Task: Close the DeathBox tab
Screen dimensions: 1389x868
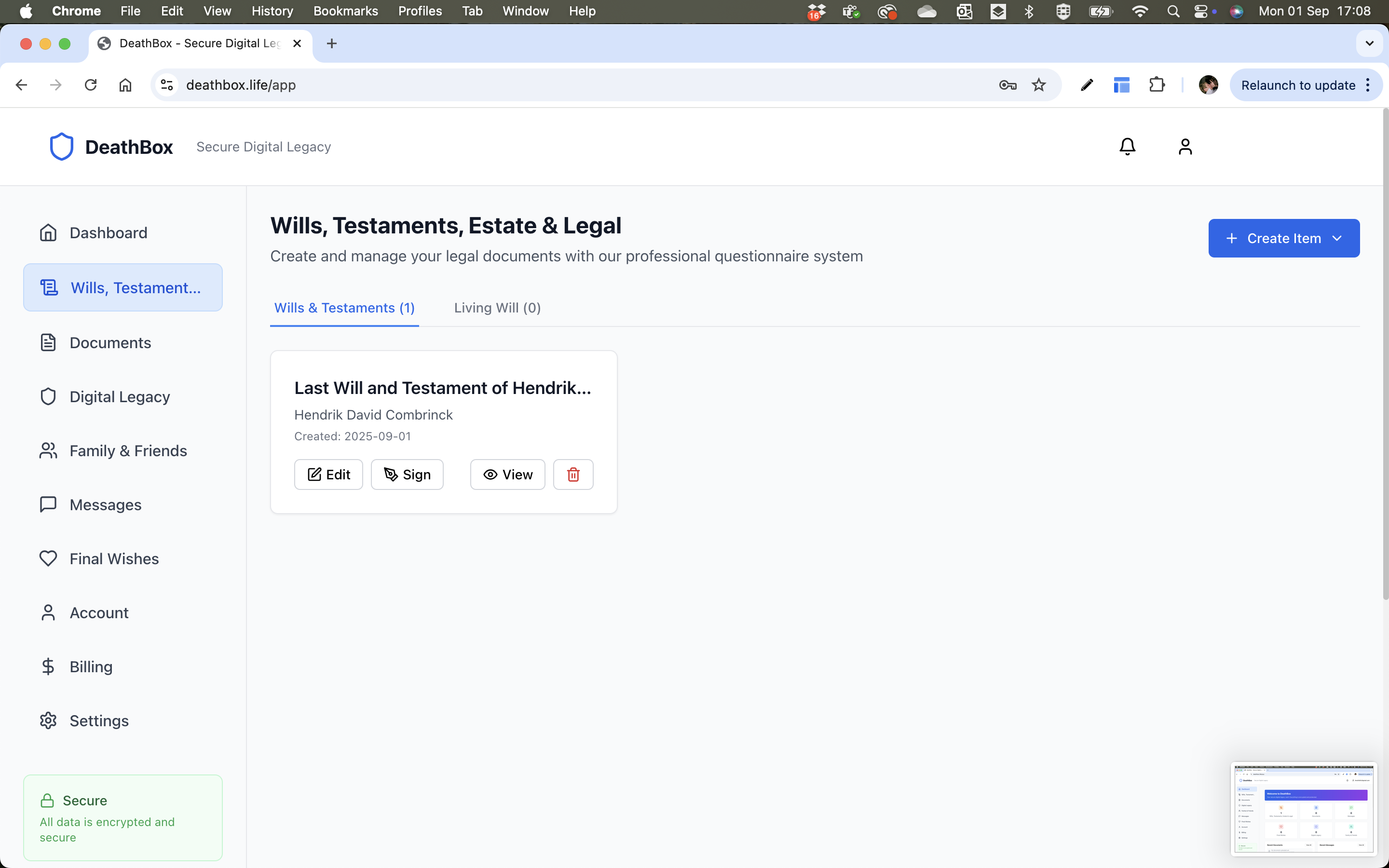Action: (297, 43)
